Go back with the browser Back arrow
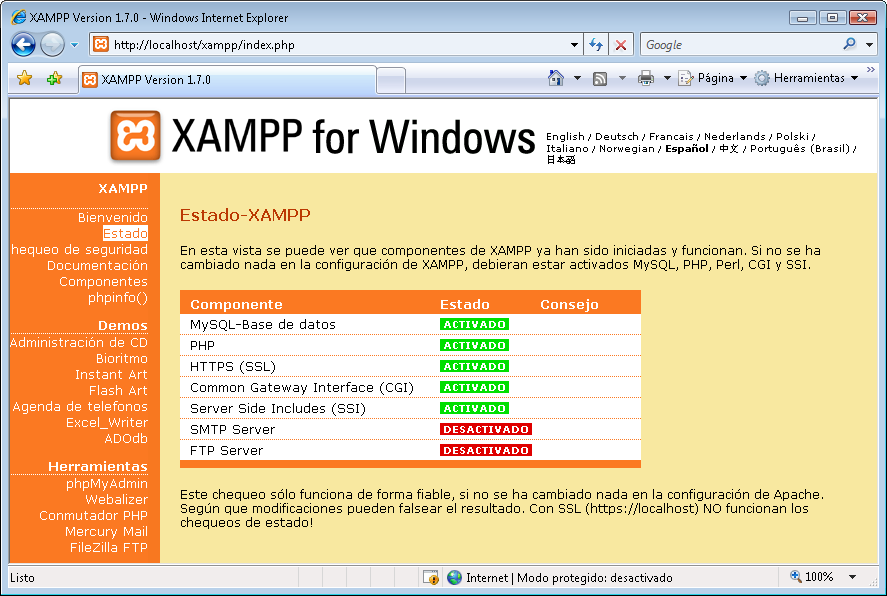 coord(23,45)
